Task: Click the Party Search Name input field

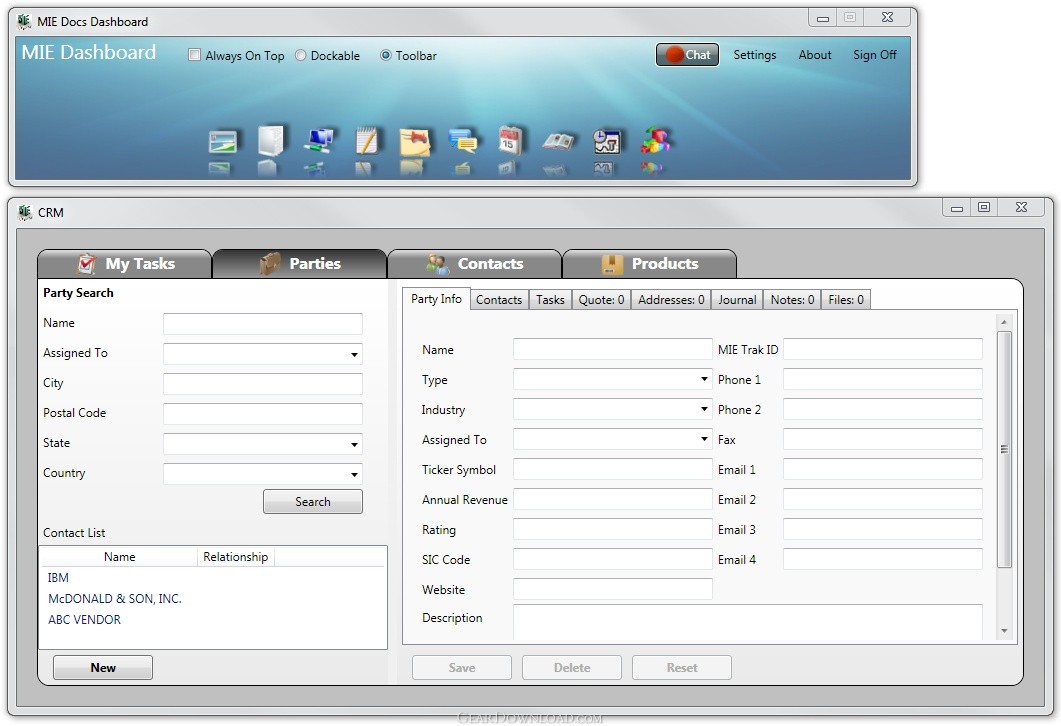Action: point(263,323)
